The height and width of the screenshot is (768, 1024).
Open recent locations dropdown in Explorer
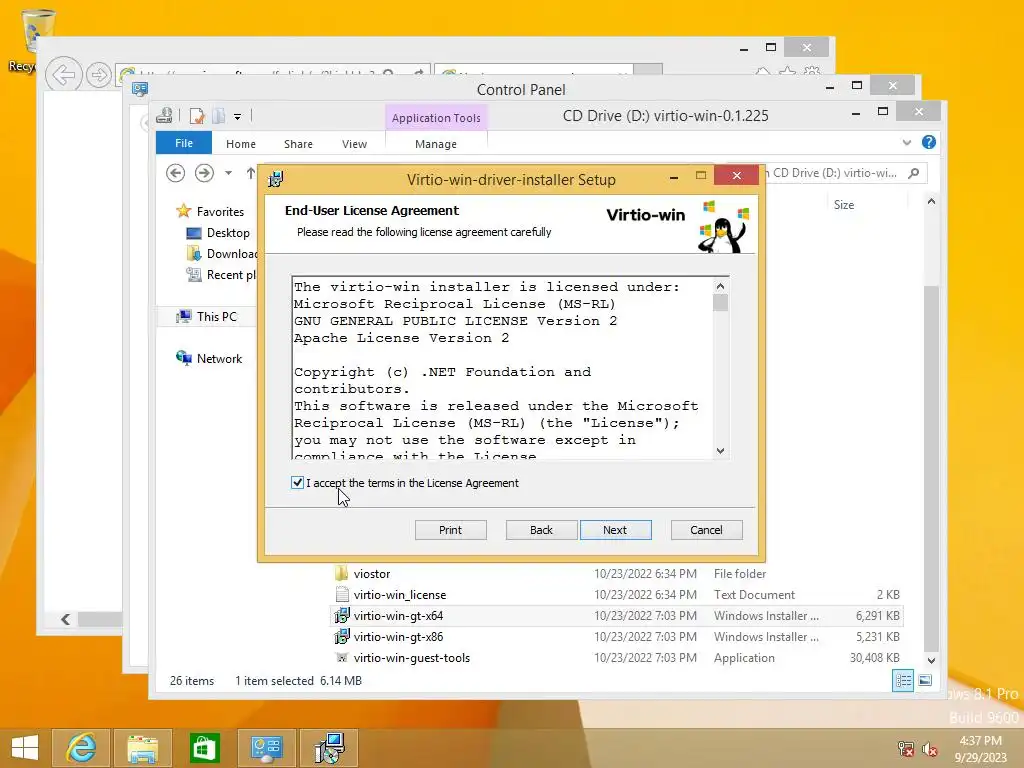[228, 173]
